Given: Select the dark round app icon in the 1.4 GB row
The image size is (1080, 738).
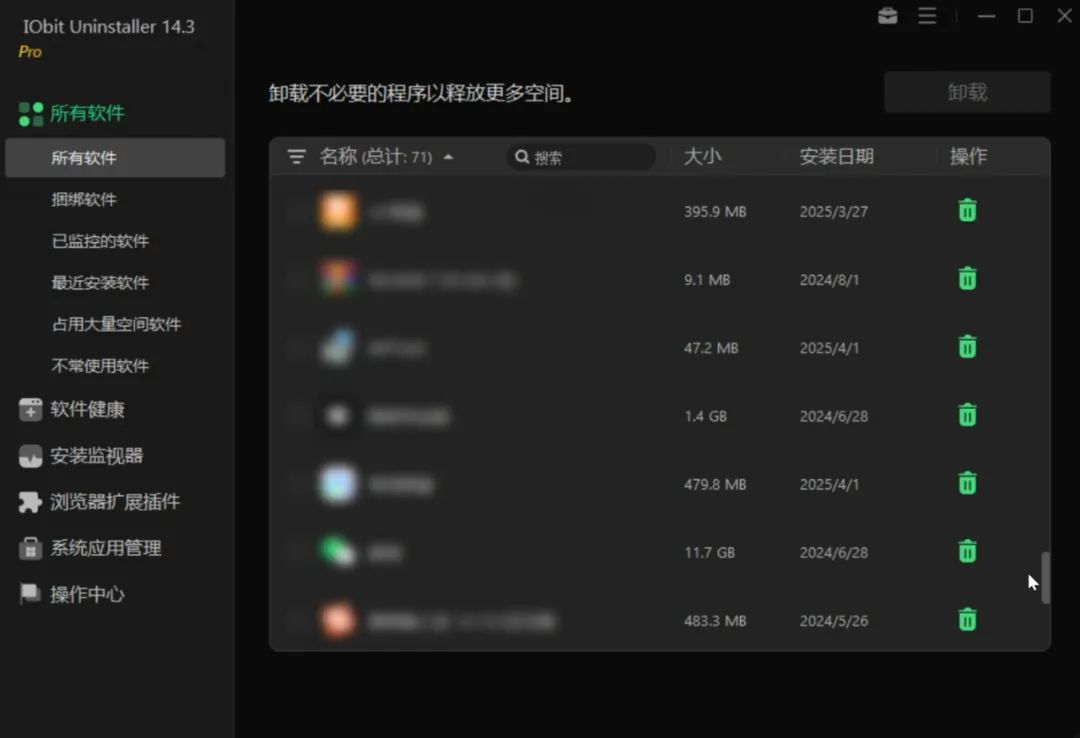Looking at the screenshot, I should coord(338,416).
